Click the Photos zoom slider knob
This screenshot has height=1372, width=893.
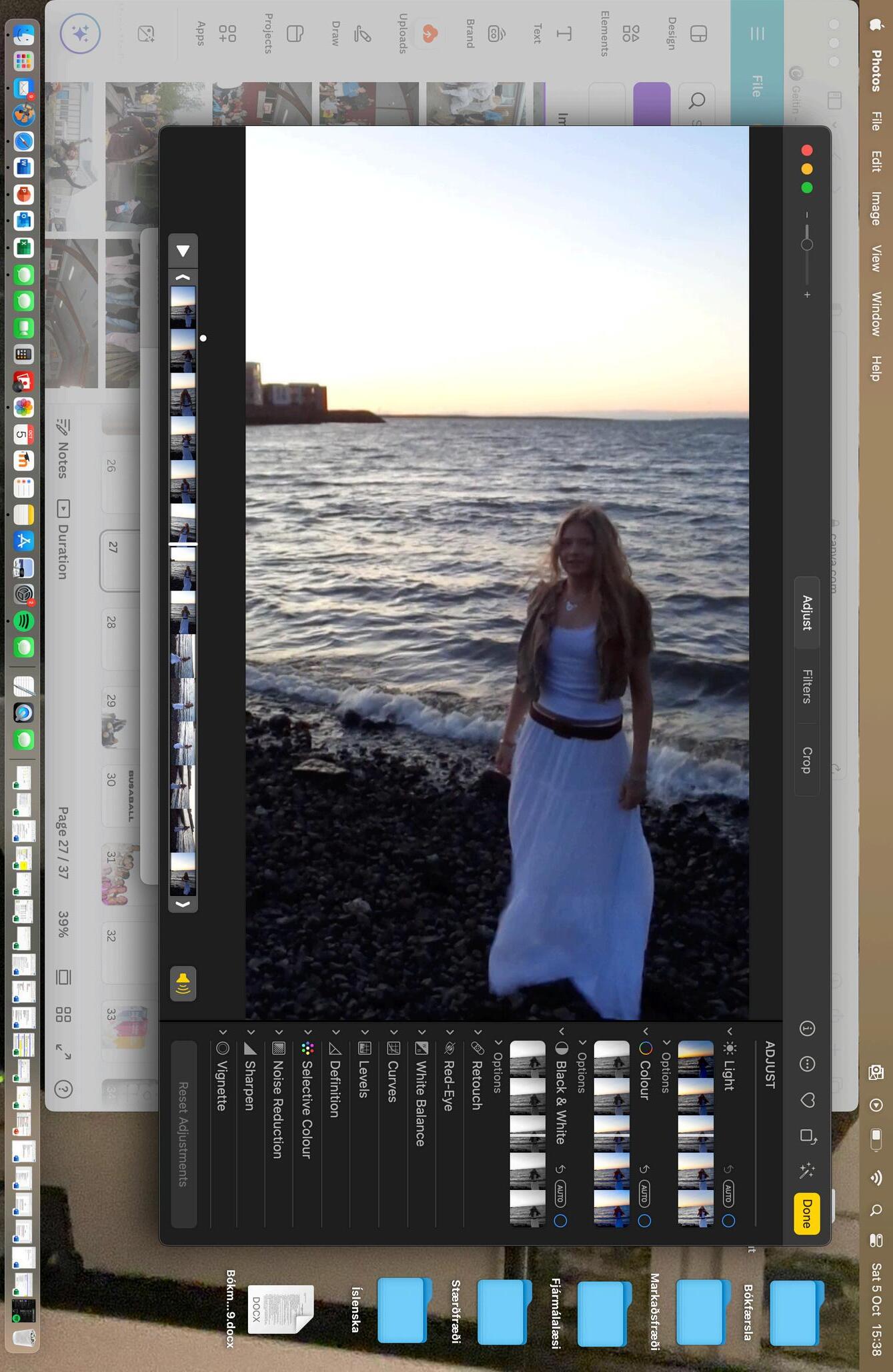pyautogui.click(x=807, y=245)
